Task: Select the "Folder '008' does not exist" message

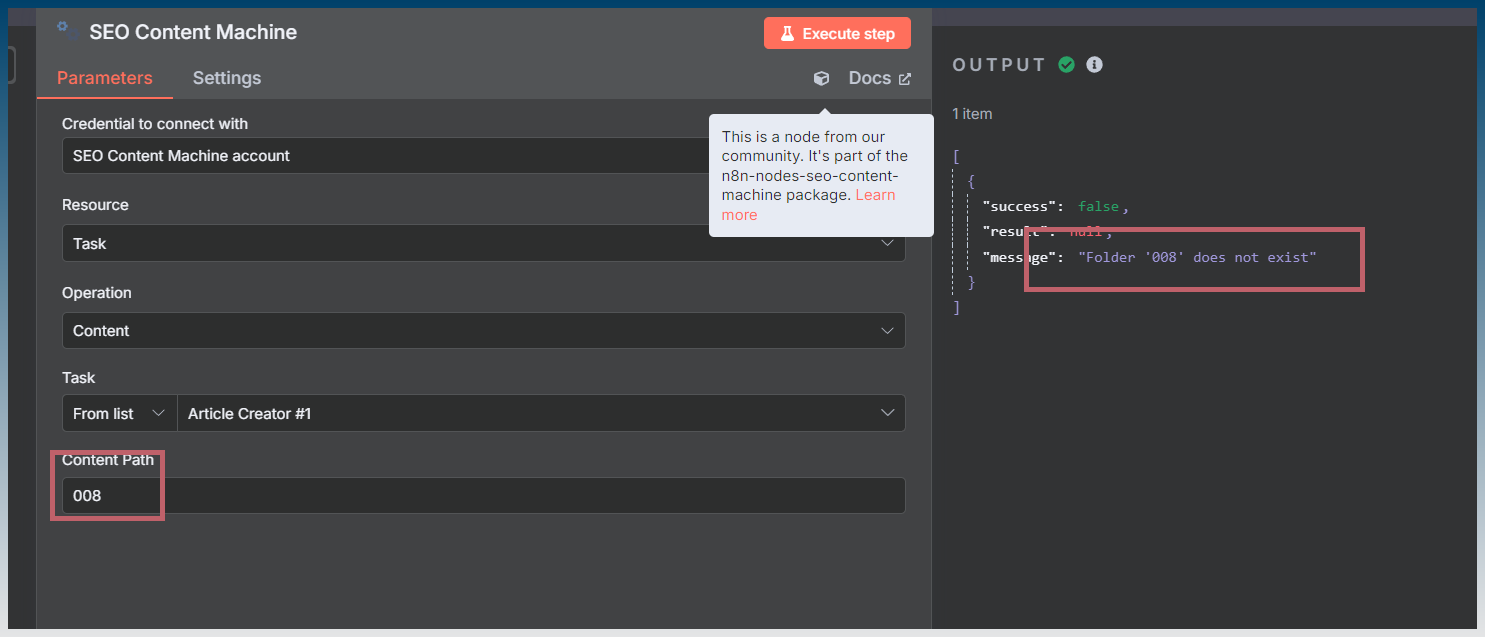Action: tap(1198, 257)
